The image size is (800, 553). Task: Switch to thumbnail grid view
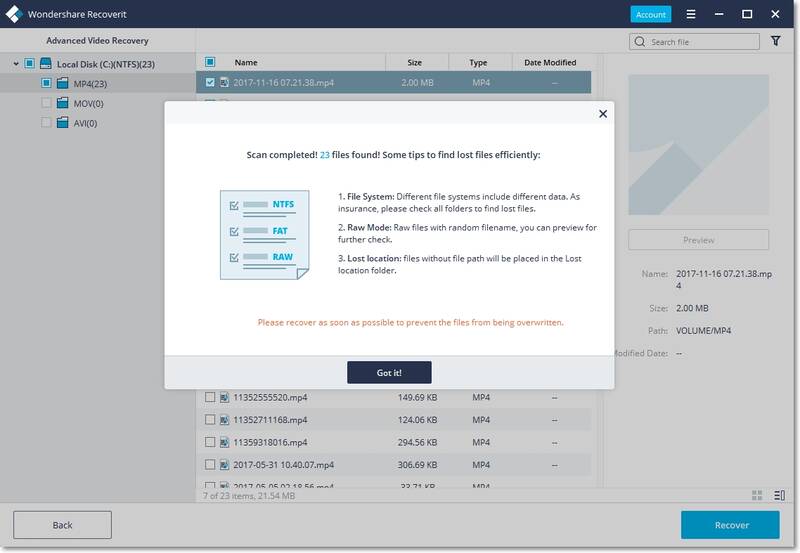tap(756, 495)
